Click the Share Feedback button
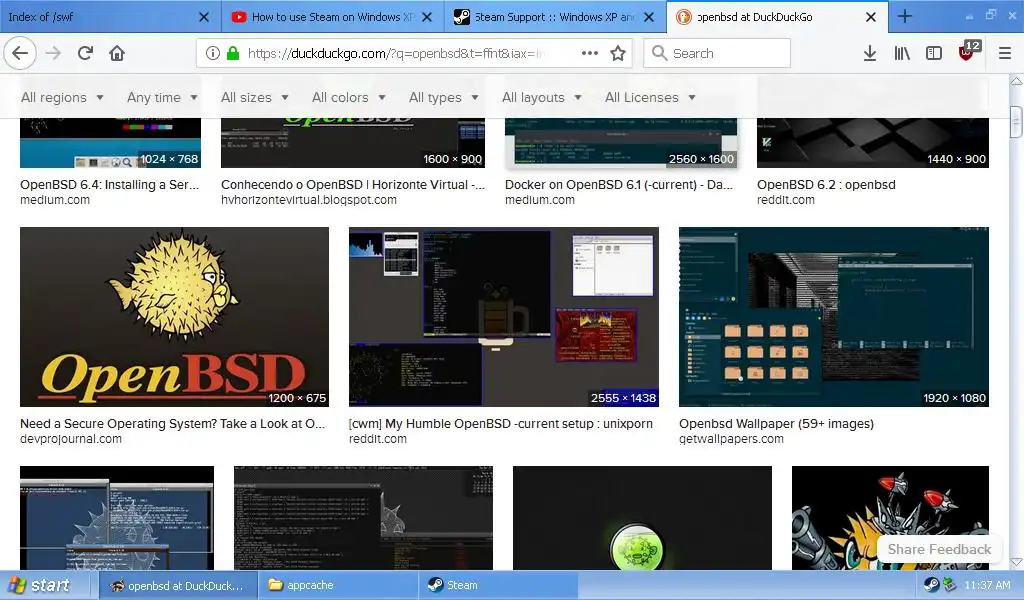The height and width of the screenshot is (600, 1024). (x=939, y=549)
